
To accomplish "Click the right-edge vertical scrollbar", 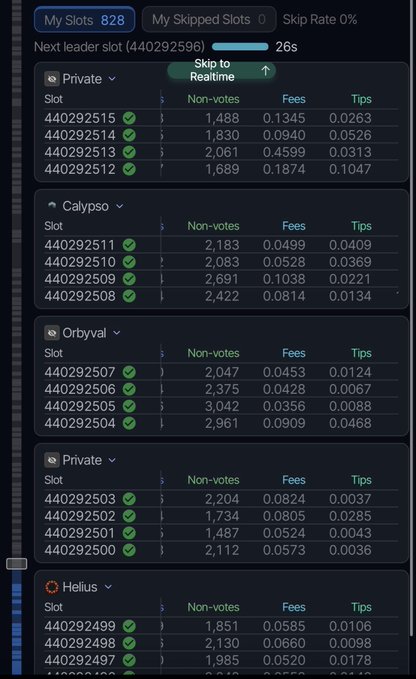I will (x=411, y=316).
